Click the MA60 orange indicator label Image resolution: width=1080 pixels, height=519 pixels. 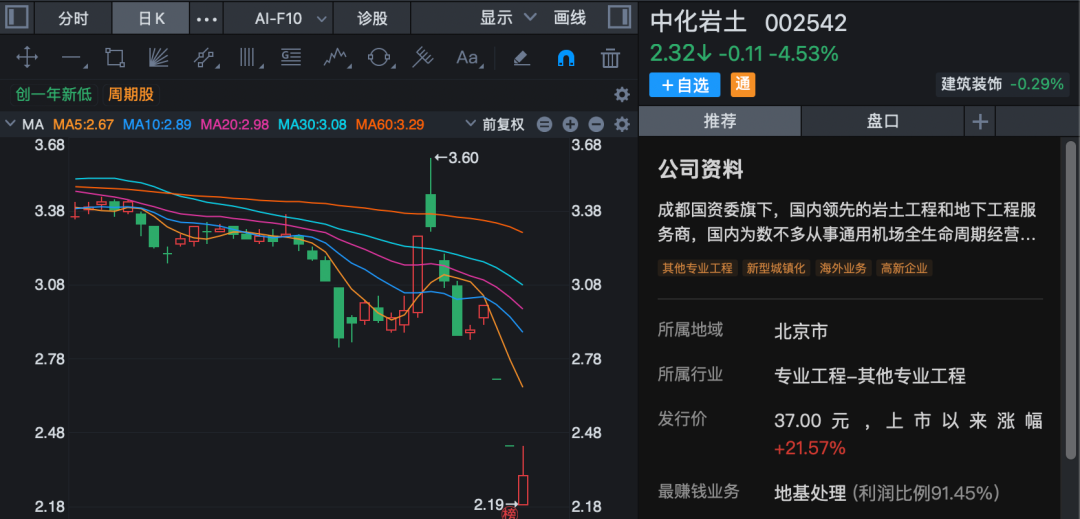[390, 125]
